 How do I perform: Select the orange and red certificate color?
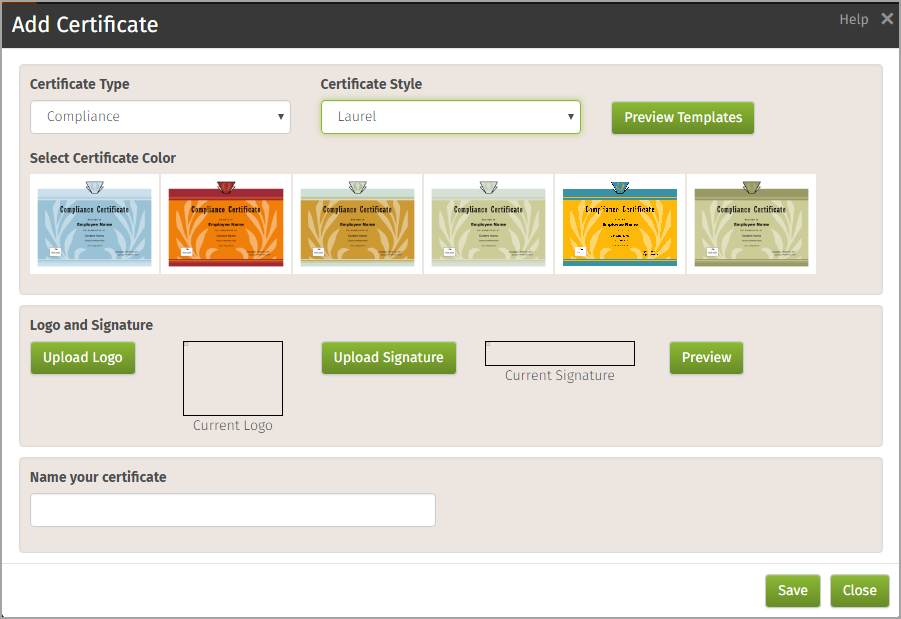(226, 224)
